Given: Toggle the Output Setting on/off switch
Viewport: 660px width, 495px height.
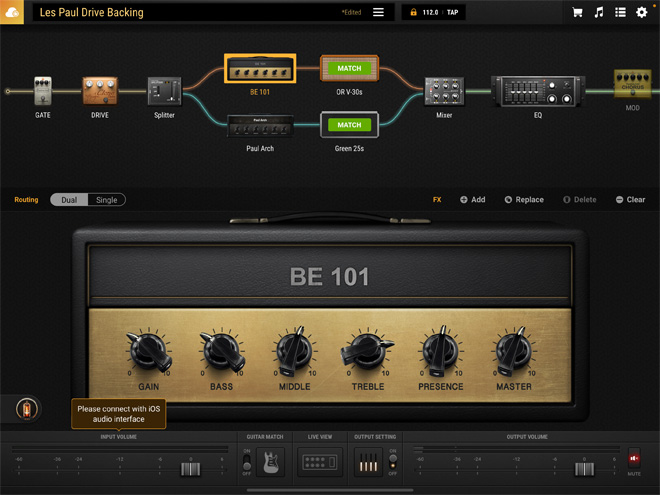Looking at the screenshot, I should tap(392, 461).
